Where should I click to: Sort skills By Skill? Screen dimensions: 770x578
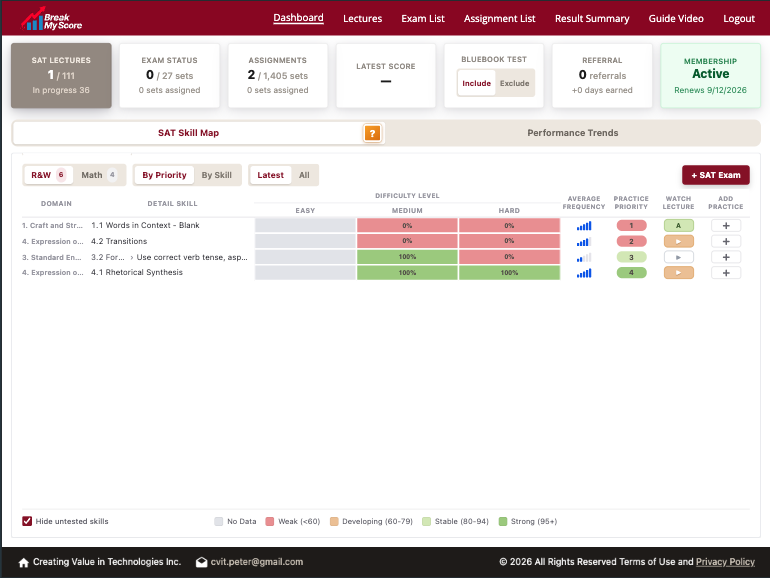click(x=217, y=175)
